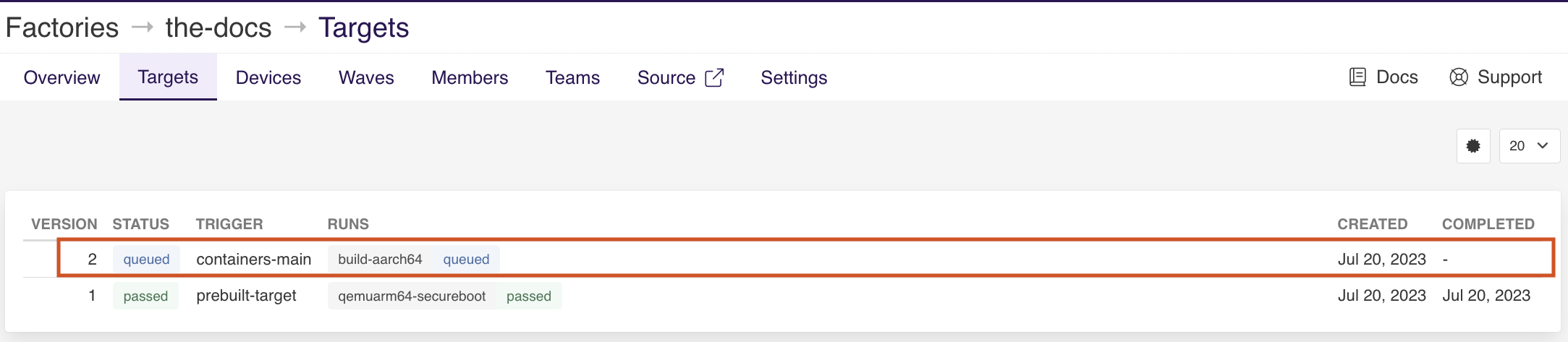Open the Settings tab
Image resolution: width=1568 pixels, height=342 pixels.
click(794, 77)
